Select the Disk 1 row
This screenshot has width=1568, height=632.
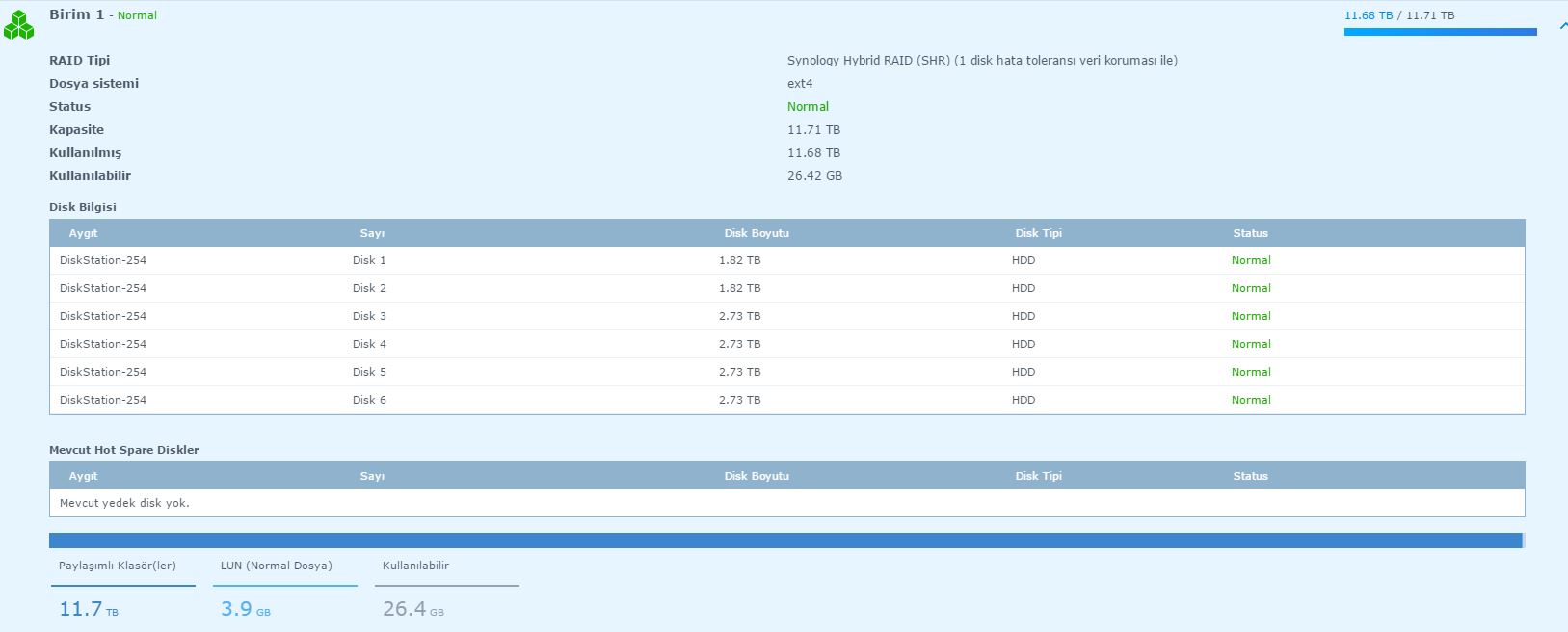click(786, 260)
